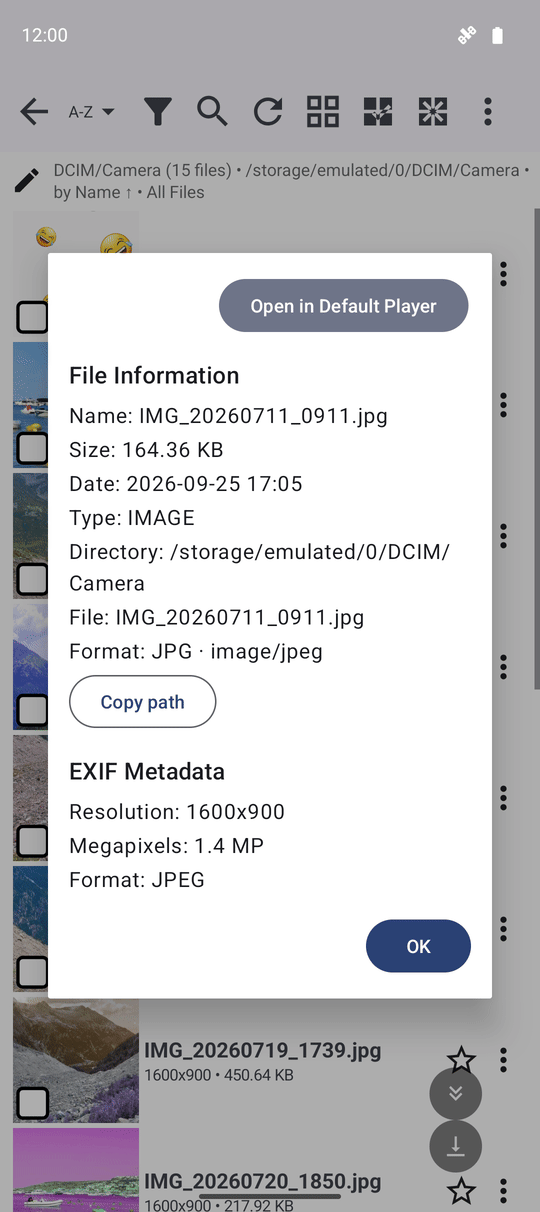Copy path of the image file

tap(142, 702)
